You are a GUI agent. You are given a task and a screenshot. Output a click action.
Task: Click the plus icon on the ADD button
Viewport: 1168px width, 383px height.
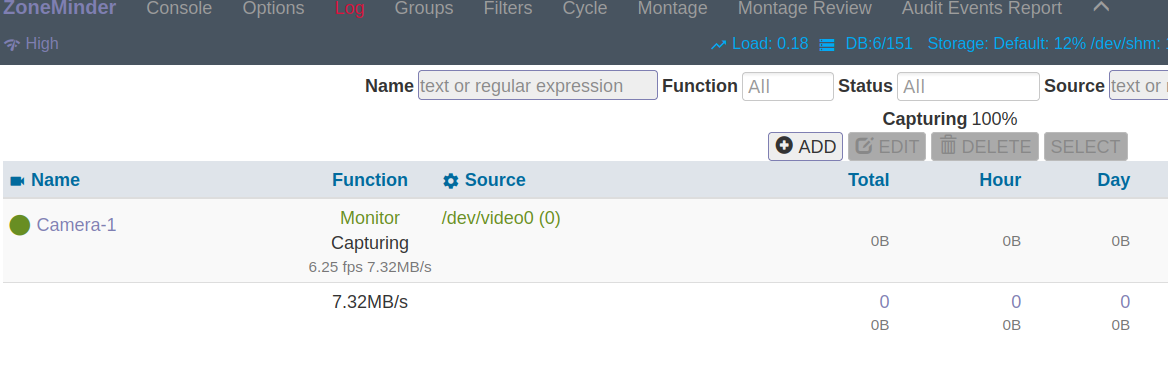tap(784, 145)
